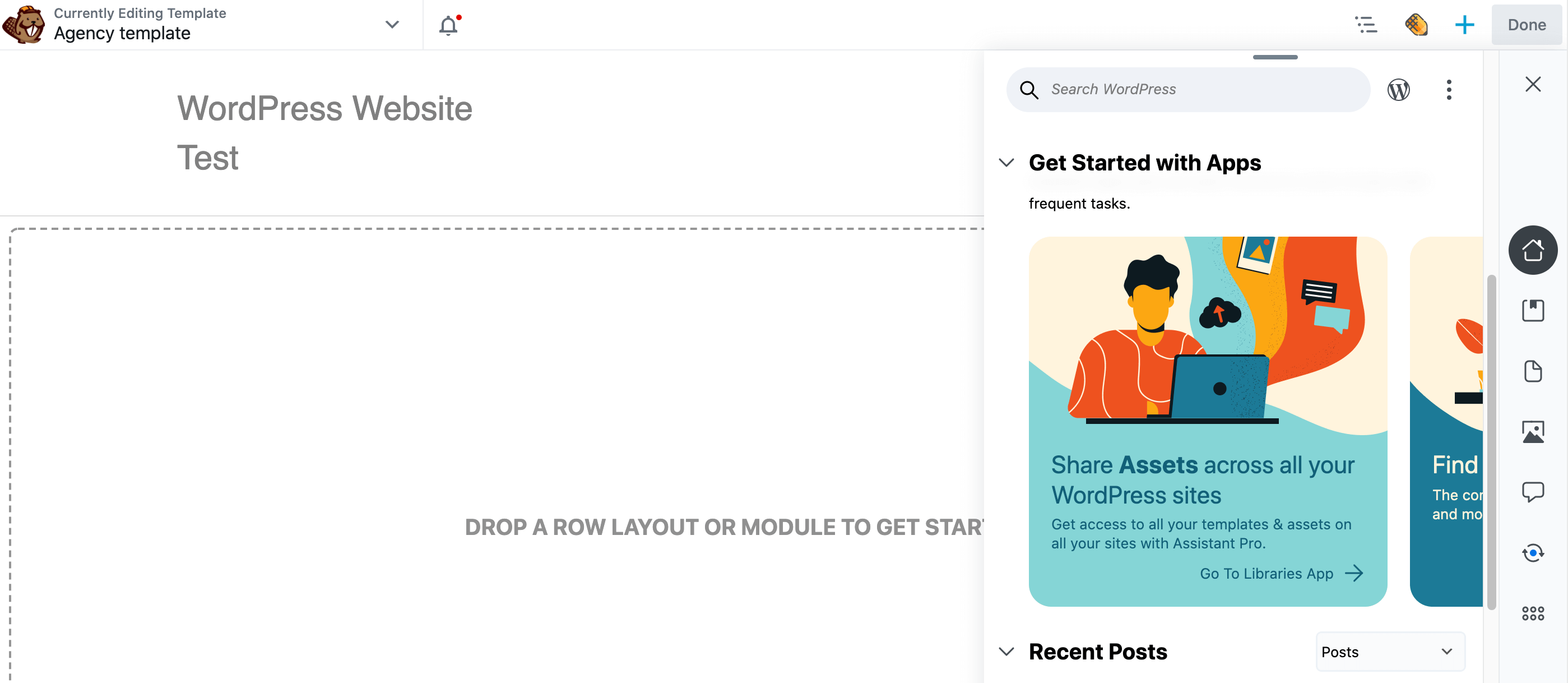
Task: Click the WordPress logo in panel header
Action: 1398,89
